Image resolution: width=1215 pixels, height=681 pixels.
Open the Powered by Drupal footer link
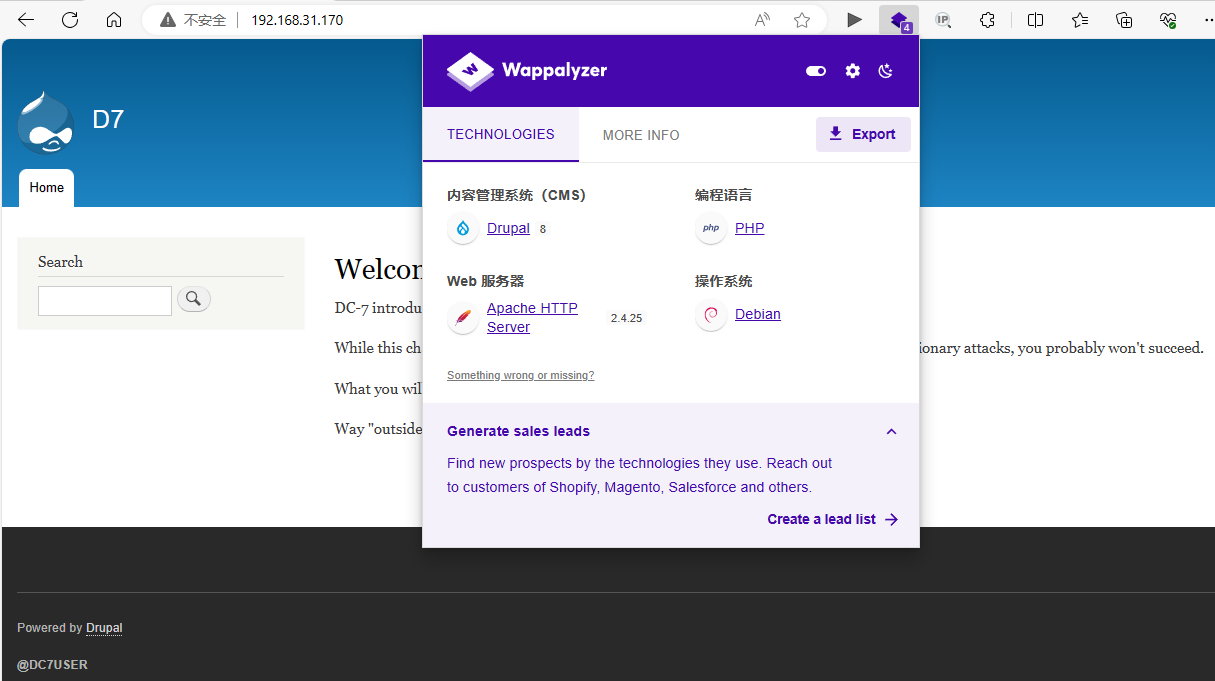[x=104, y=628]
